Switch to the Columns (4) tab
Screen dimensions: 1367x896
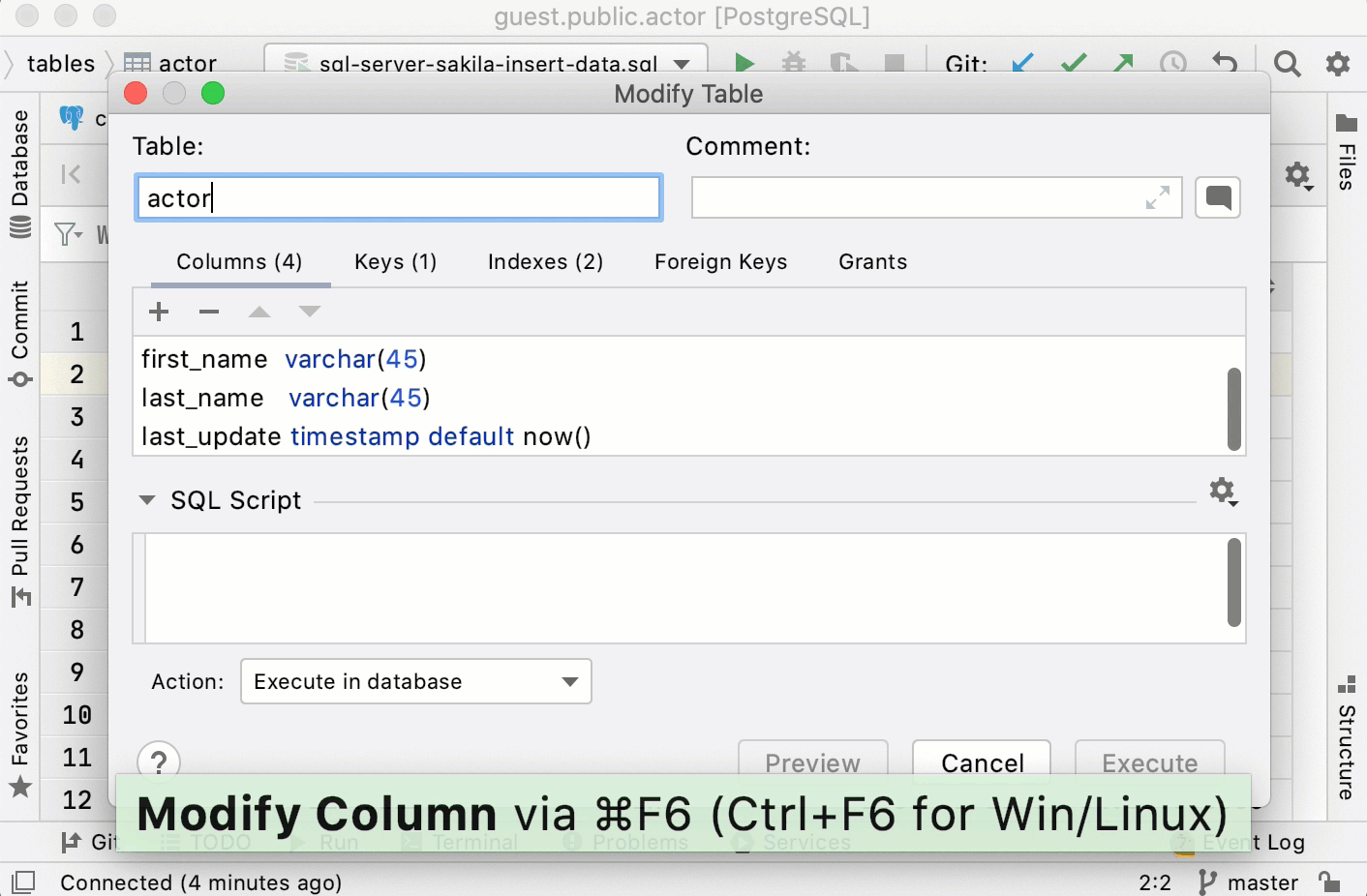[x=239, y=261]
